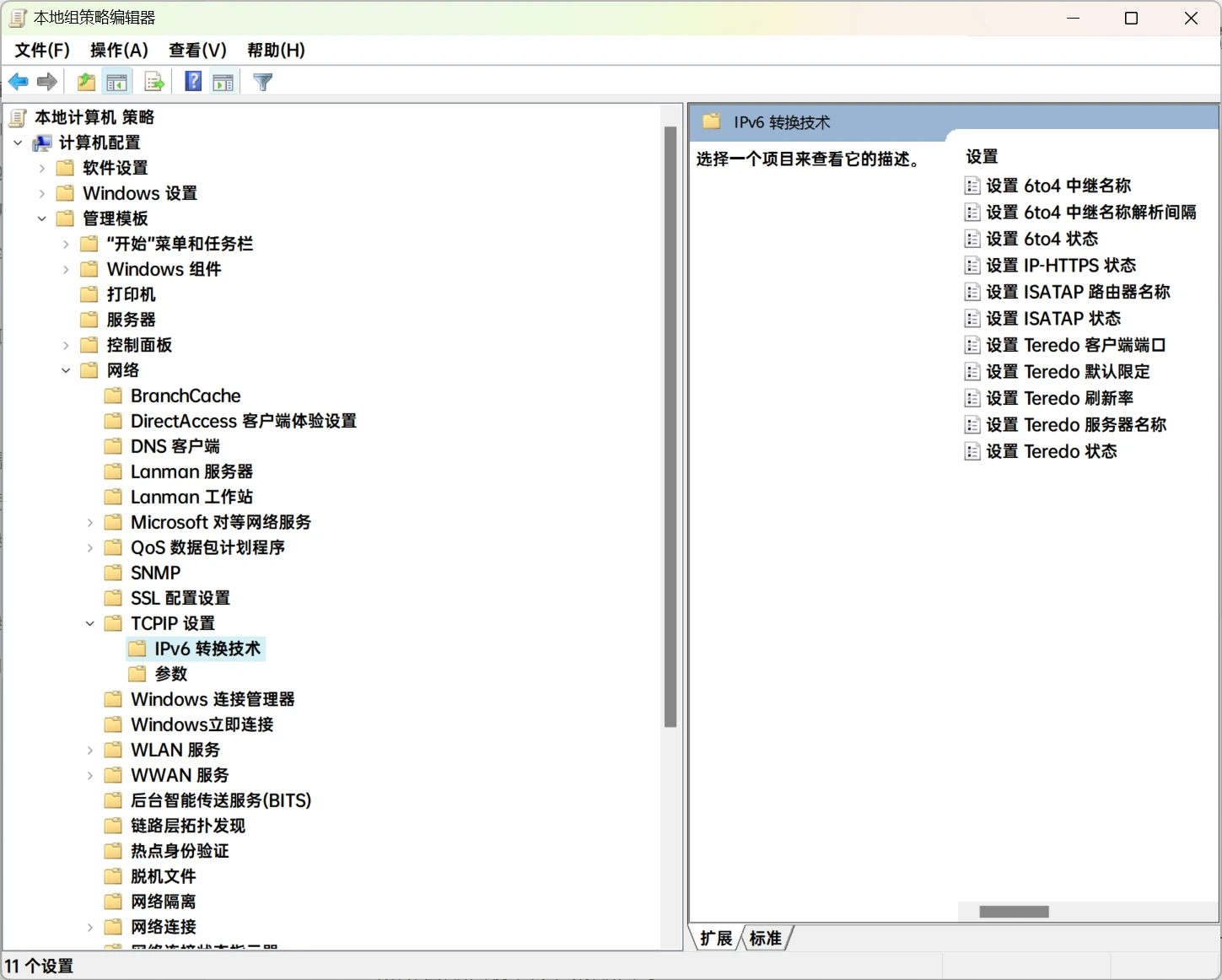Expand the Windows 组件 folder node
The width and height of the screenshot is (1222, 980).
(x=67, y=269)
